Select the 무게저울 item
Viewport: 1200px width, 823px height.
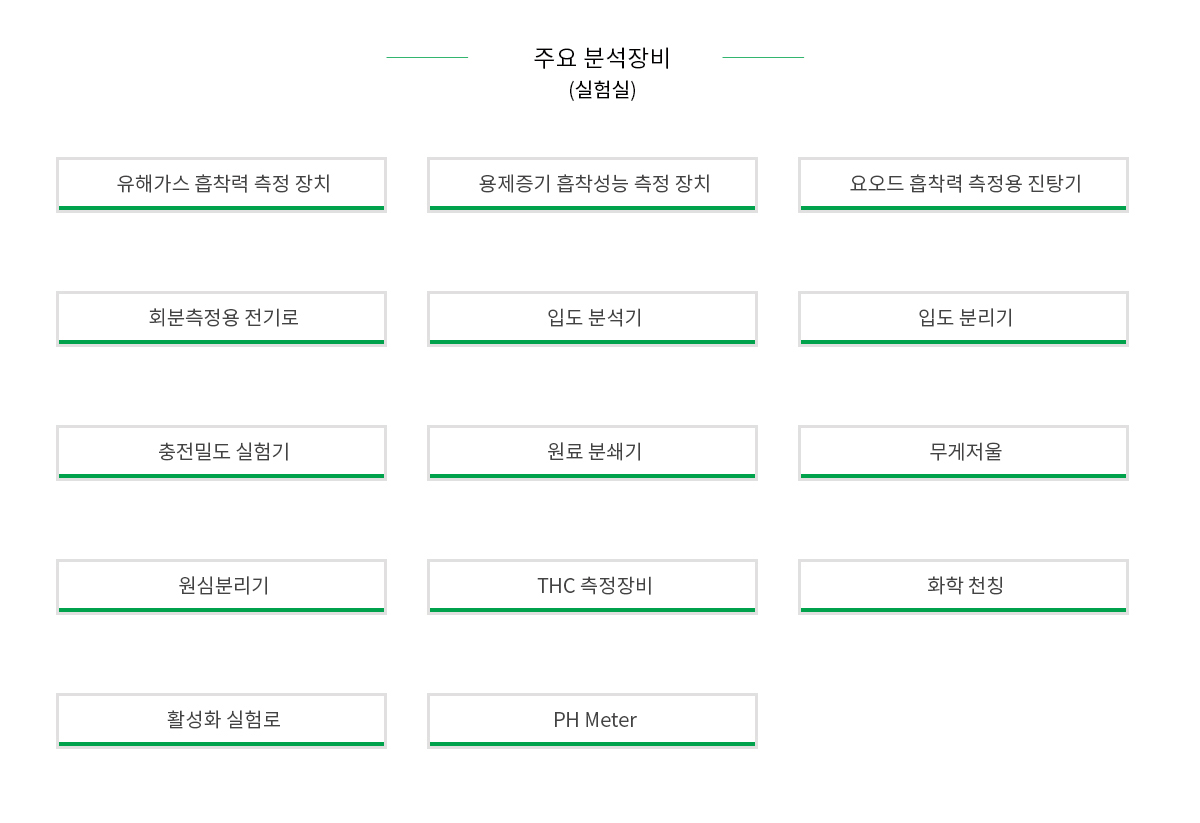(963, 452)
